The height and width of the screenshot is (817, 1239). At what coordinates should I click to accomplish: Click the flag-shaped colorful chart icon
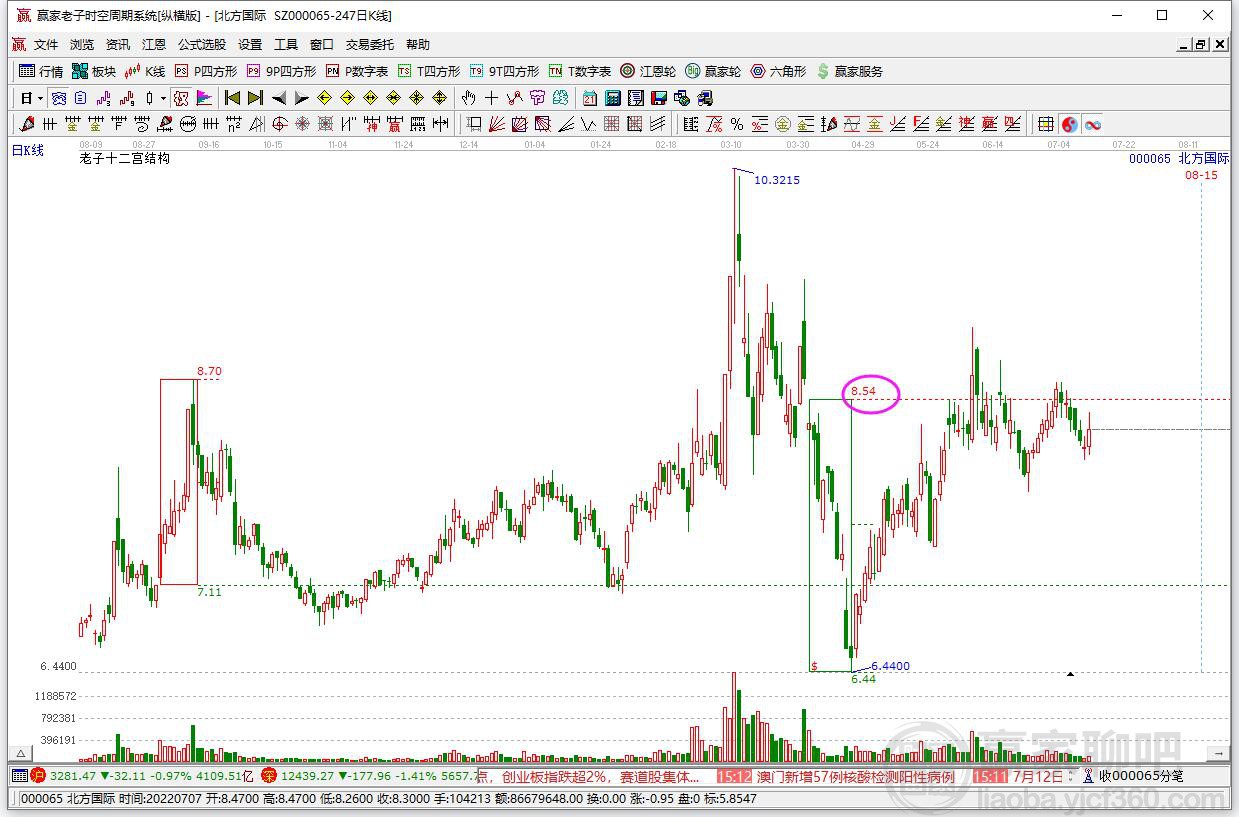[x=203, y=98]
